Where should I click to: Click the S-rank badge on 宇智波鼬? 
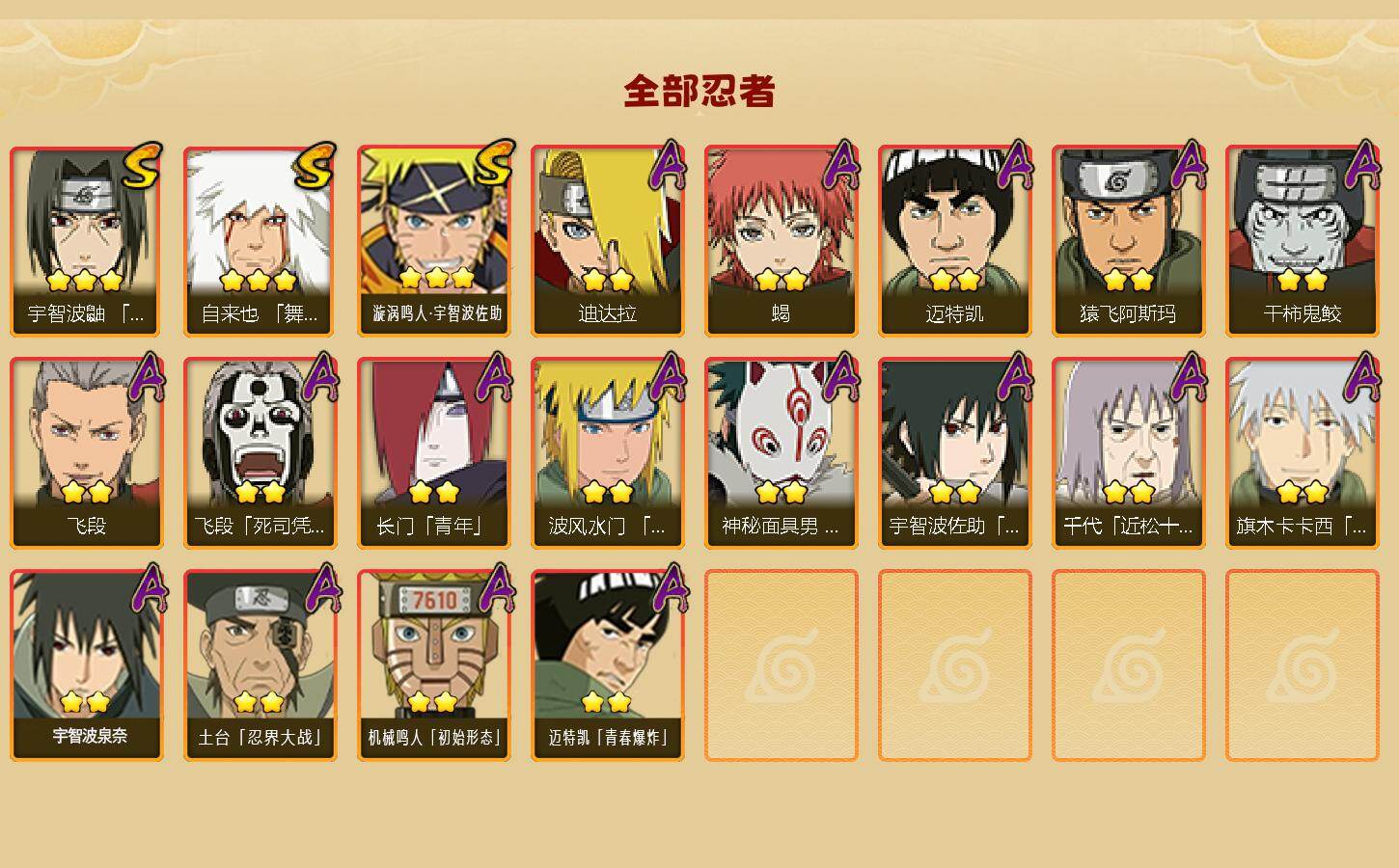click(142, 164)
